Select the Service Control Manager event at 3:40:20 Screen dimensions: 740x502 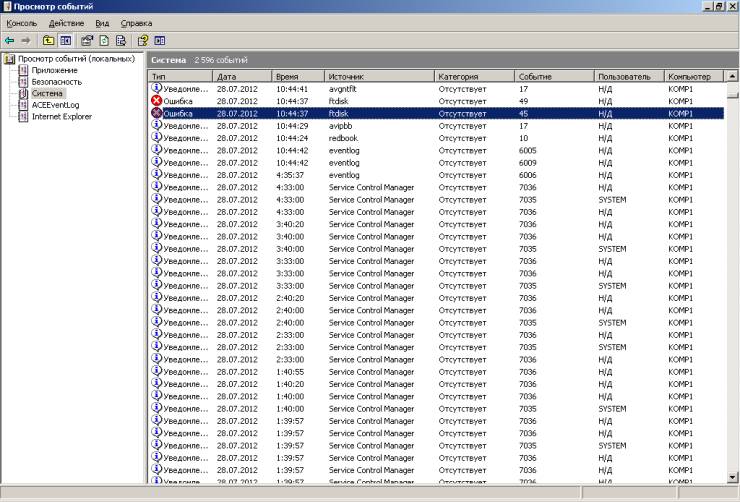(436, 224)
